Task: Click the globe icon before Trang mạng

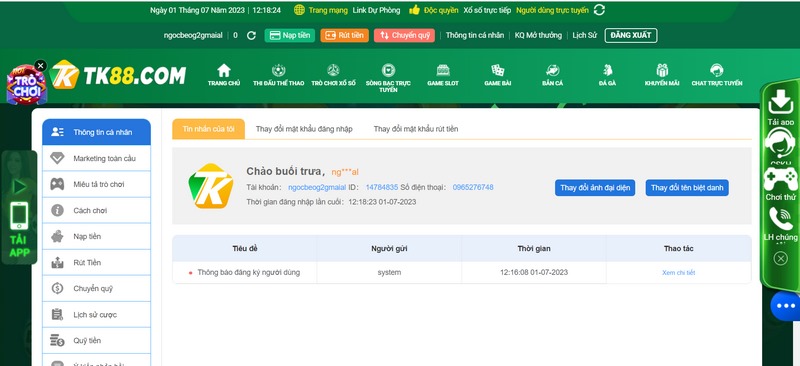Action: [x=299, y=10]
